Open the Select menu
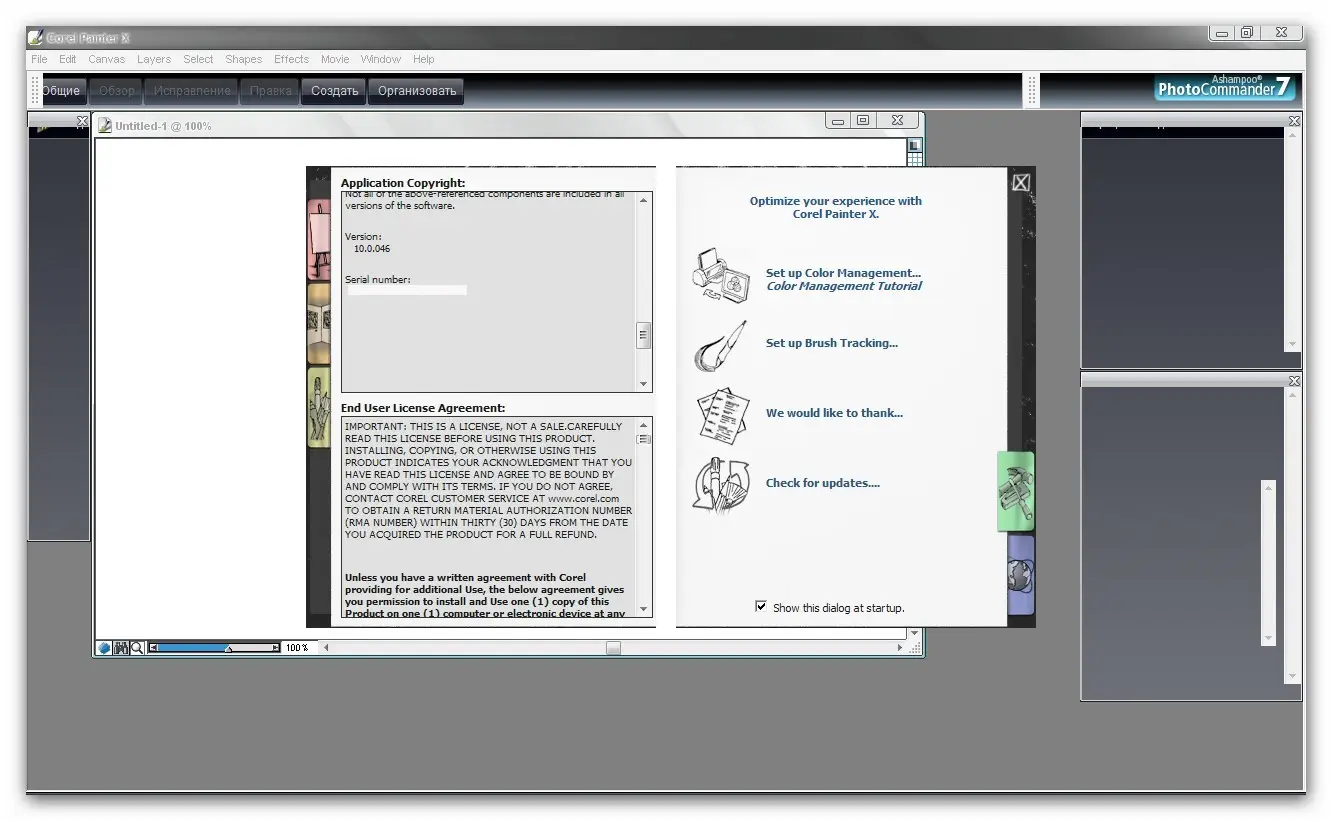The width and height of the screenshot is (1332, 821). pos(198,59)
